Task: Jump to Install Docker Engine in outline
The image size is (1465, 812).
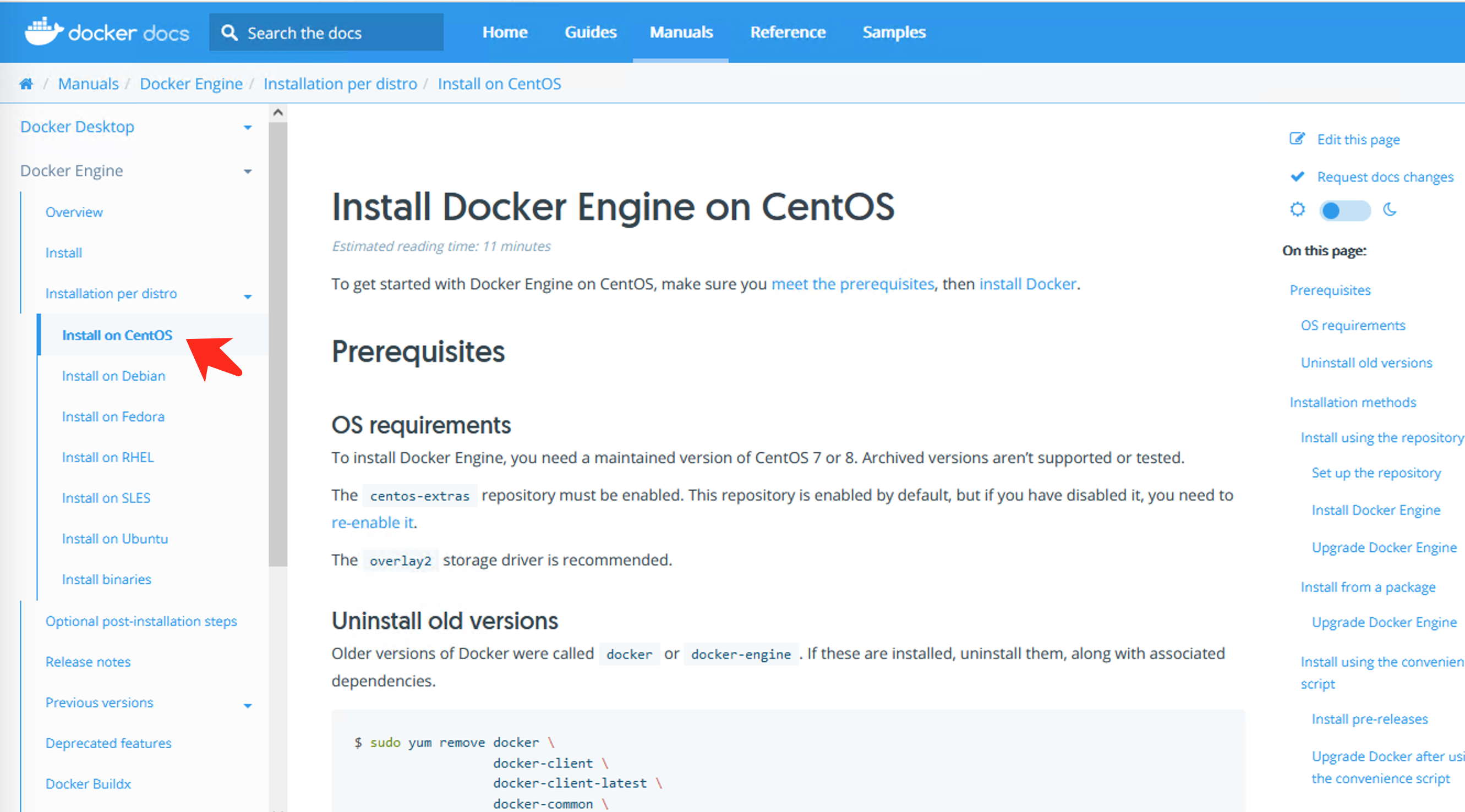Action: click(1376, 510)
